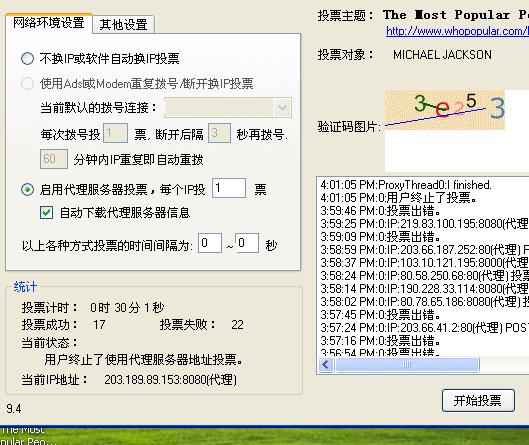Click the redial delay seconds field
Screen dimensions: 529x445
coord(219,133)
